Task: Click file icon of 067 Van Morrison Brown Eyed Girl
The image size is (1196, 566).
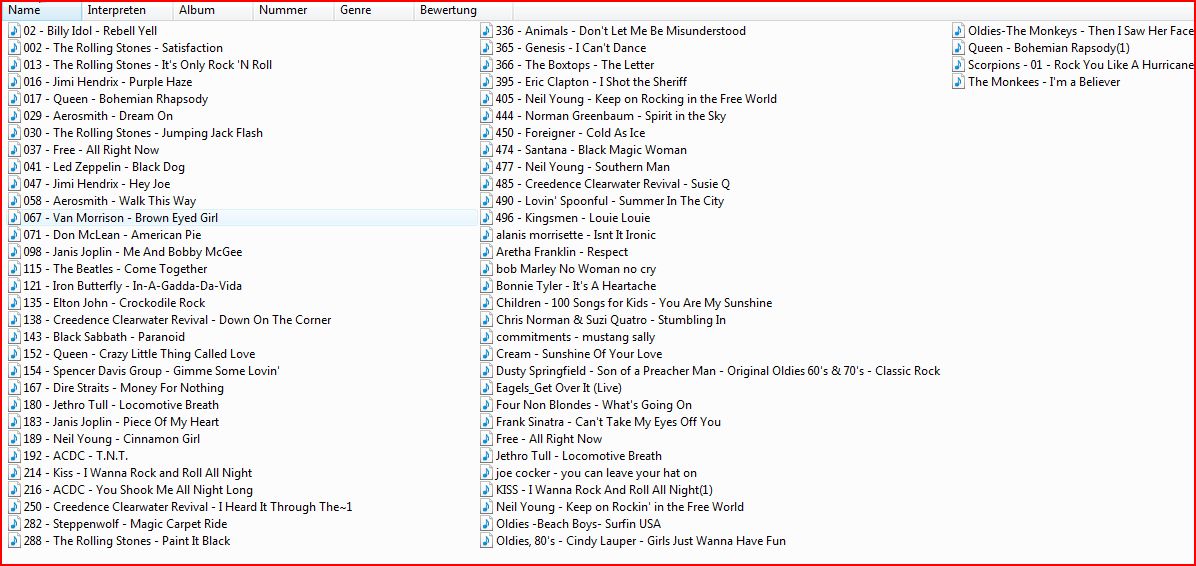Action: 14,218
